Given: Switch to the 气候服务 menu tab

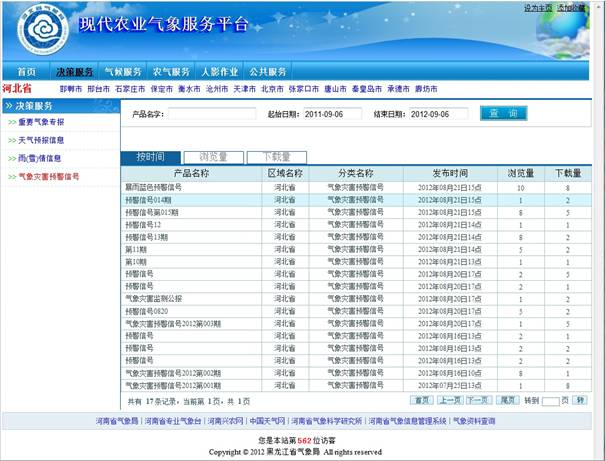Looking at the screenshot, I should pos(122,72).
